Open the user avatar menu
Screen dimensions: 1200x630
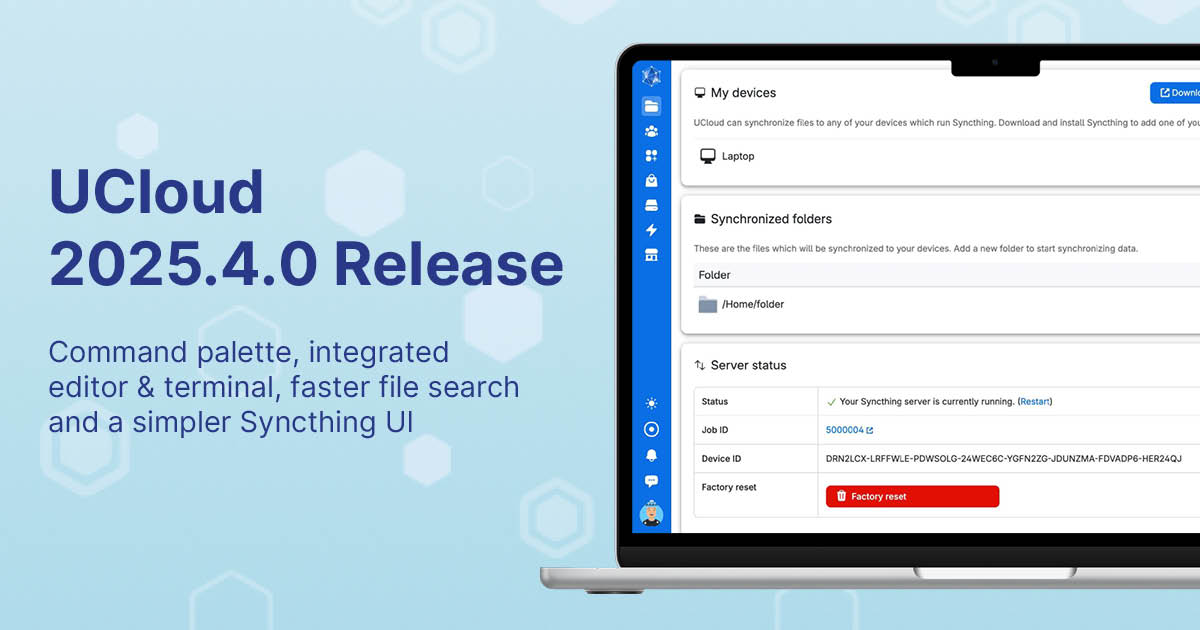[x=651, y=514]
